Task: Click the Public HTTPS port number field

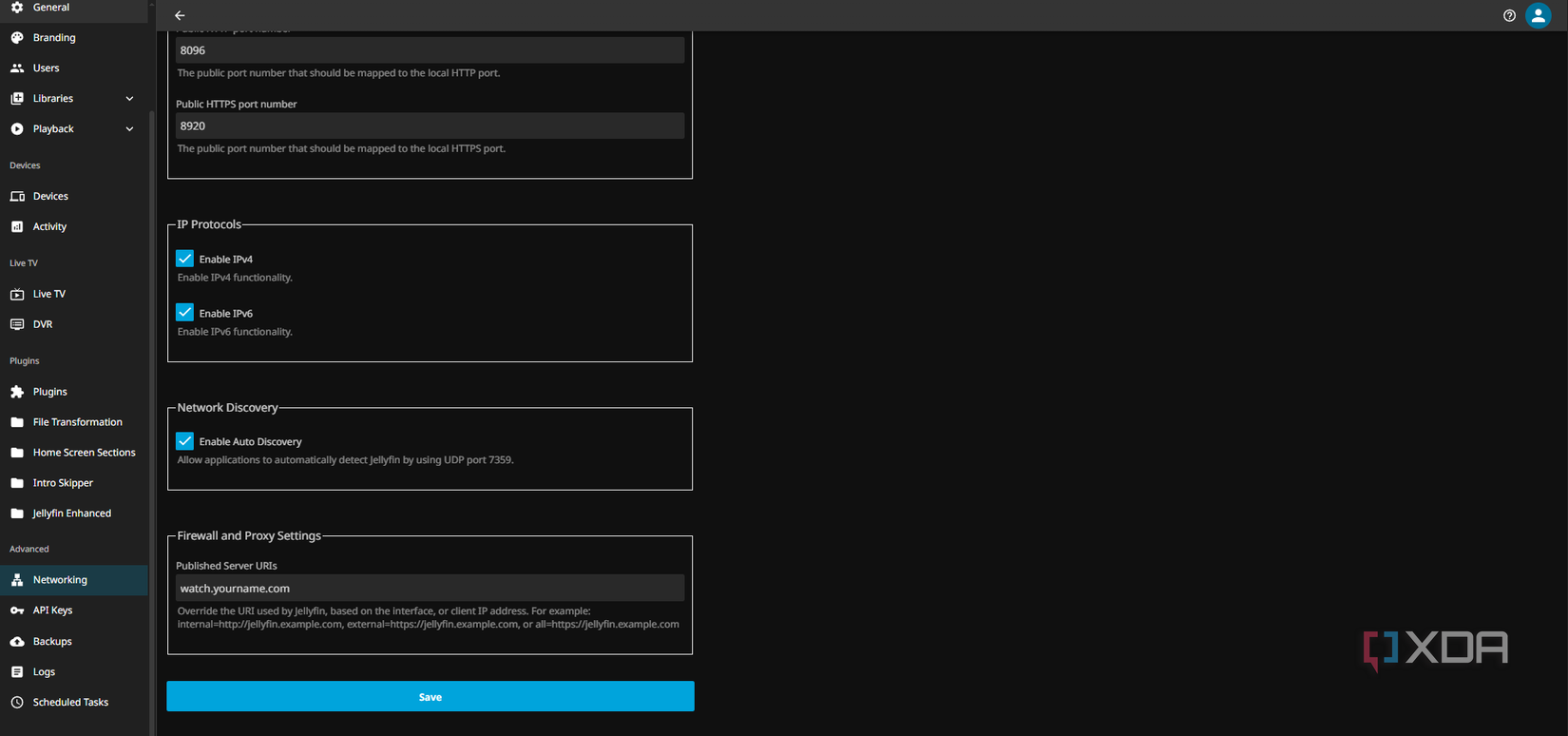Action: [x=430, y=126]
